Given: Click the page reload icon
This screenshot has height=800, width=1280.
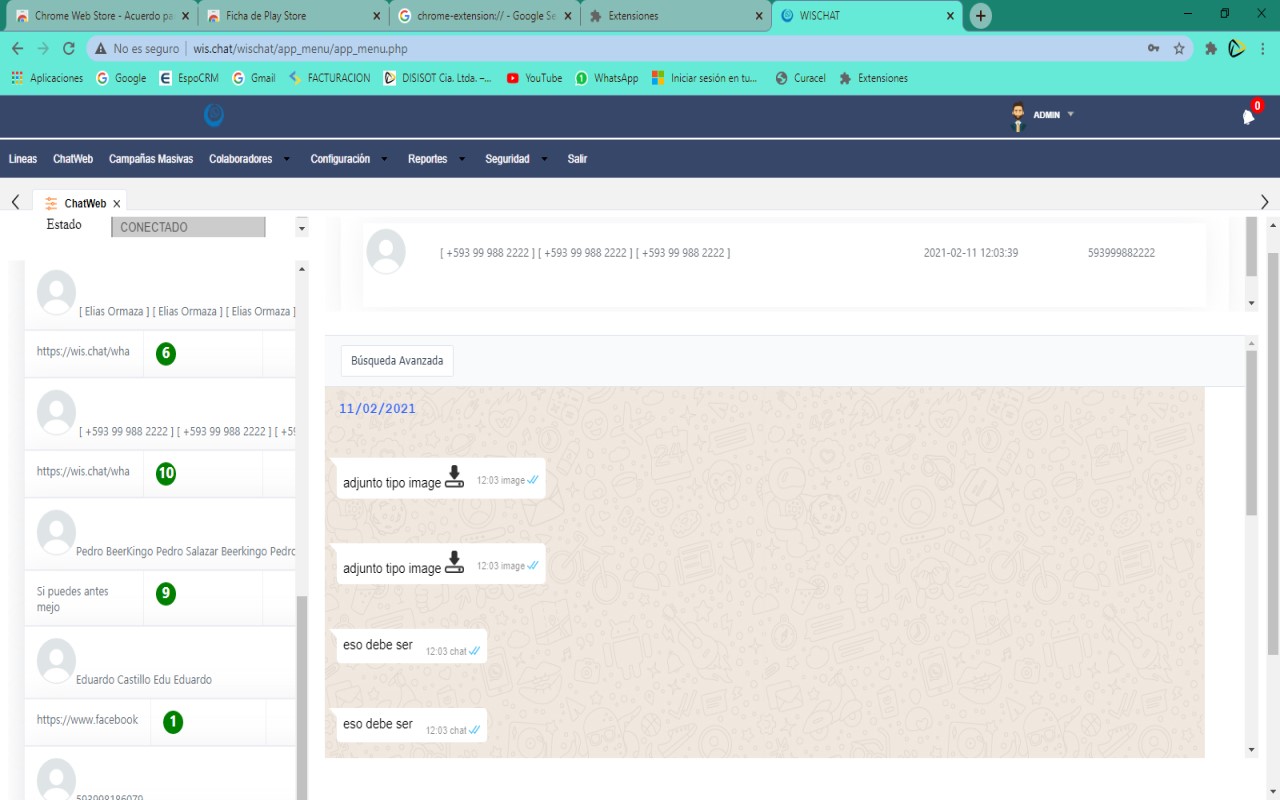Looking at the screenshot, I should [67, 47].
